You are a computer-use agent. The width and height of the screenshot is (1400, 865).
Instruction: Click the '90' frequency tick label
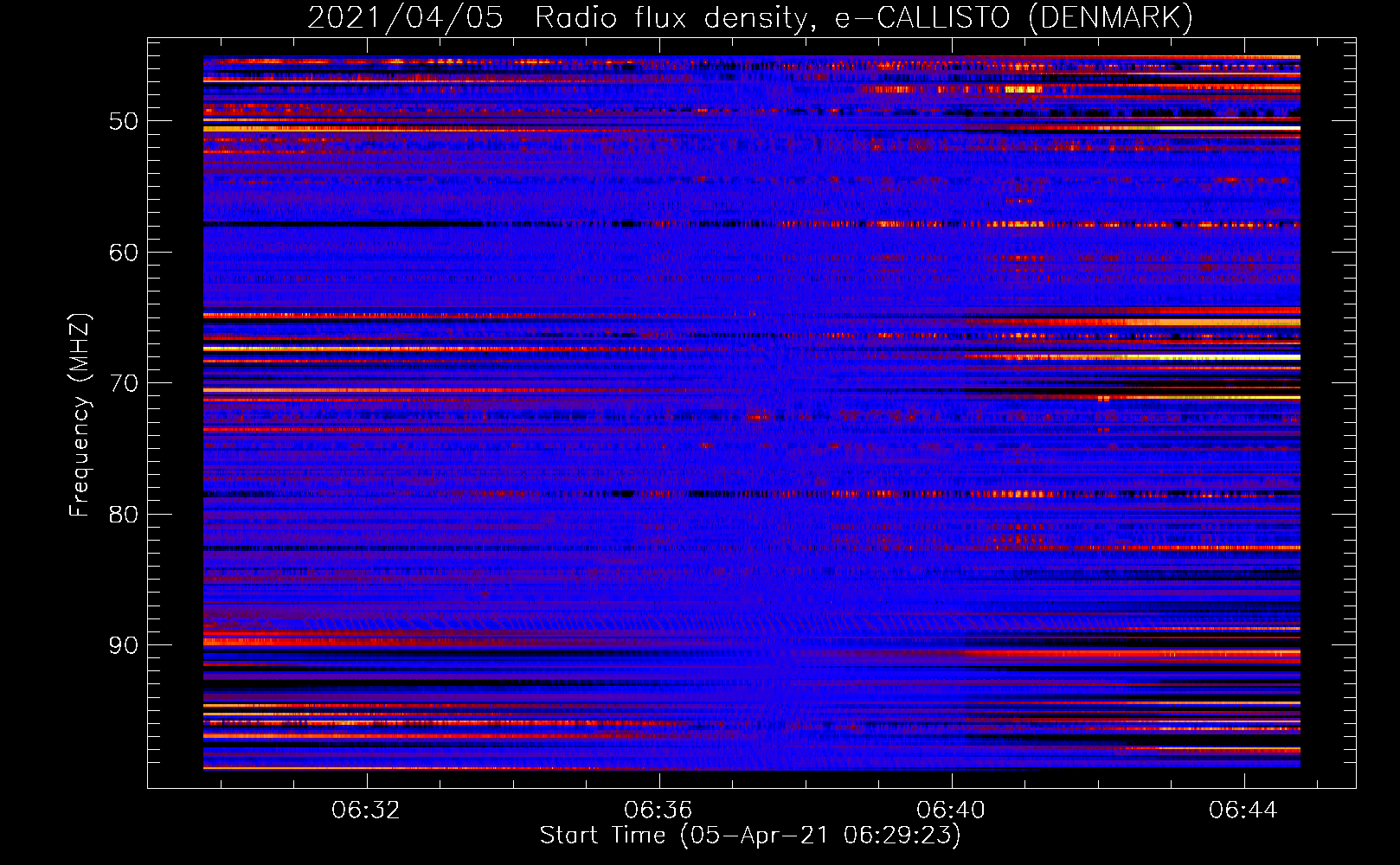[x=124, y=645]
